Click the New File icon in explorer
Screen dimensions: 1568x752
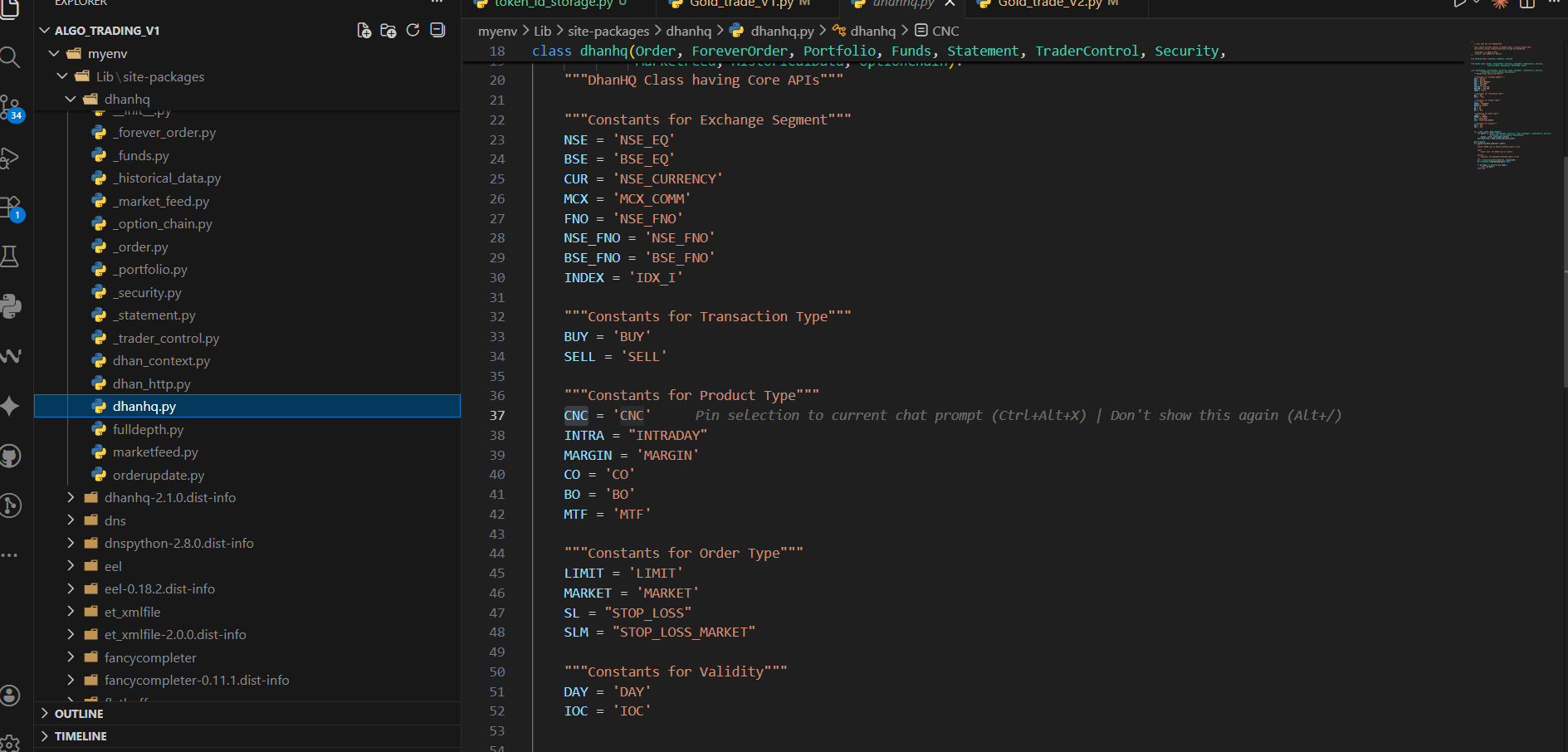(x=364, y=31)
